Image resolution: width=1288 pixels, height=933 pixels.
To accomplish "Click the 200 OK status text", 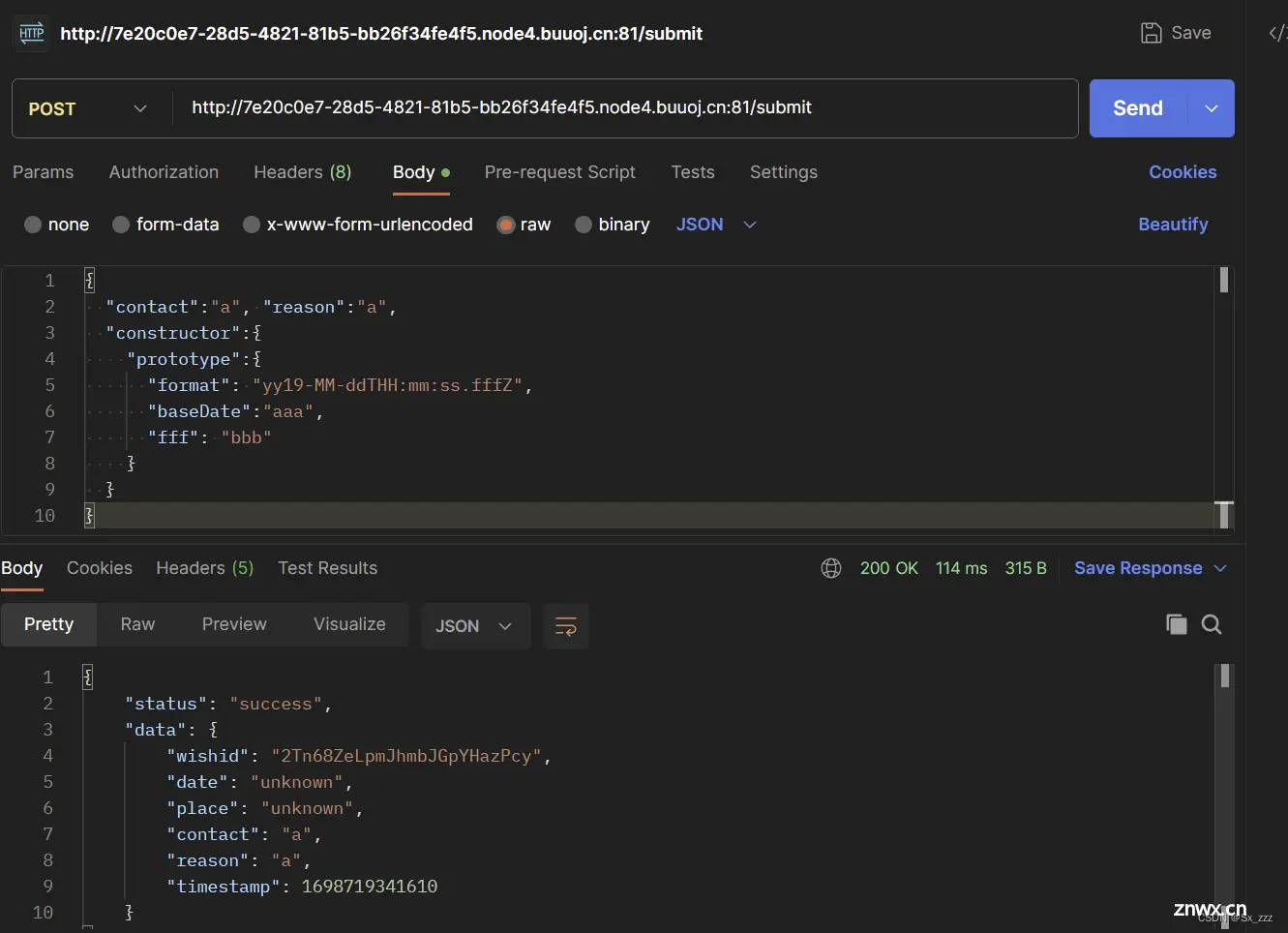I will point(889,568).
